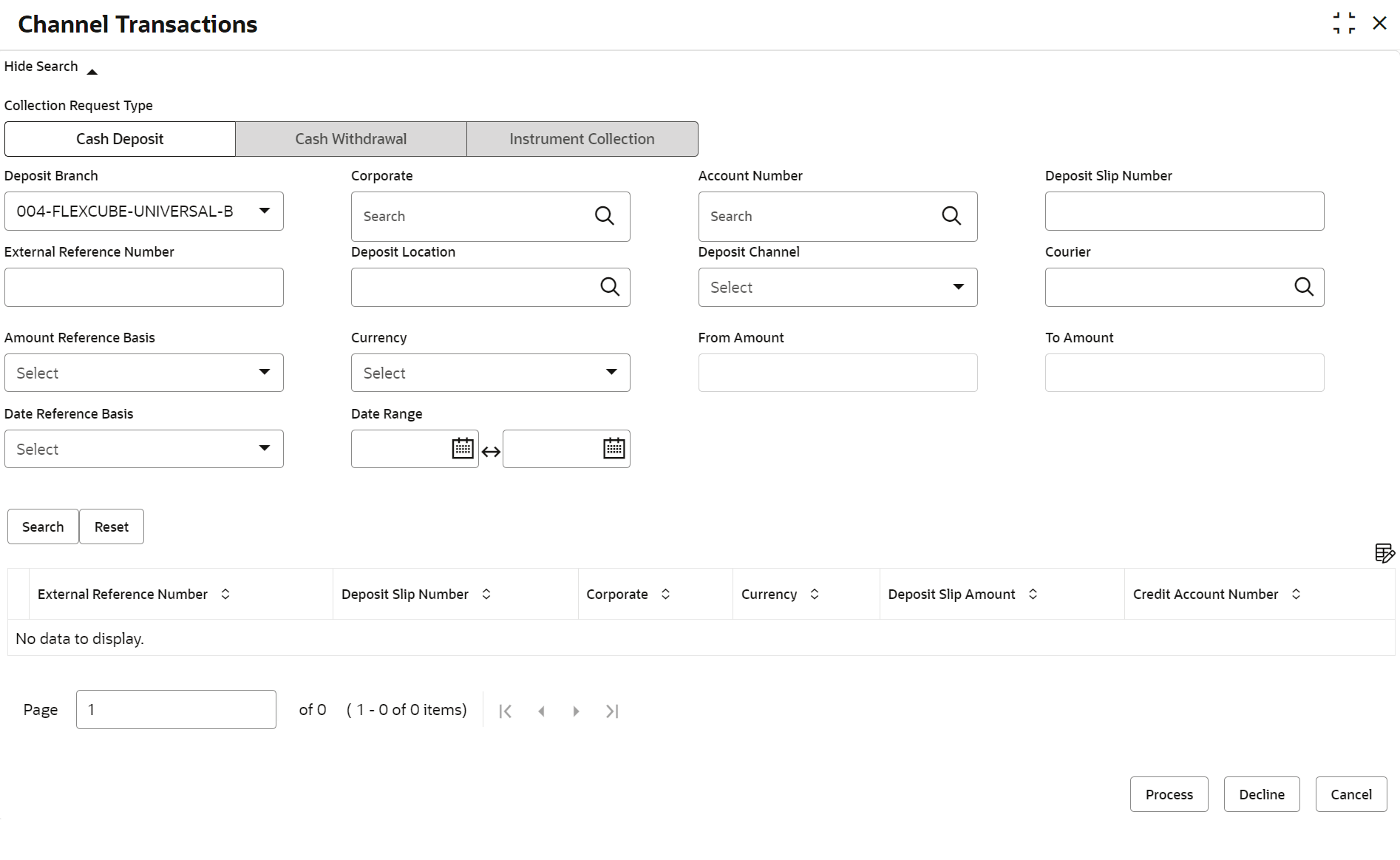Collapse the Channel Transactions window via restore icon

[1344, 24]
